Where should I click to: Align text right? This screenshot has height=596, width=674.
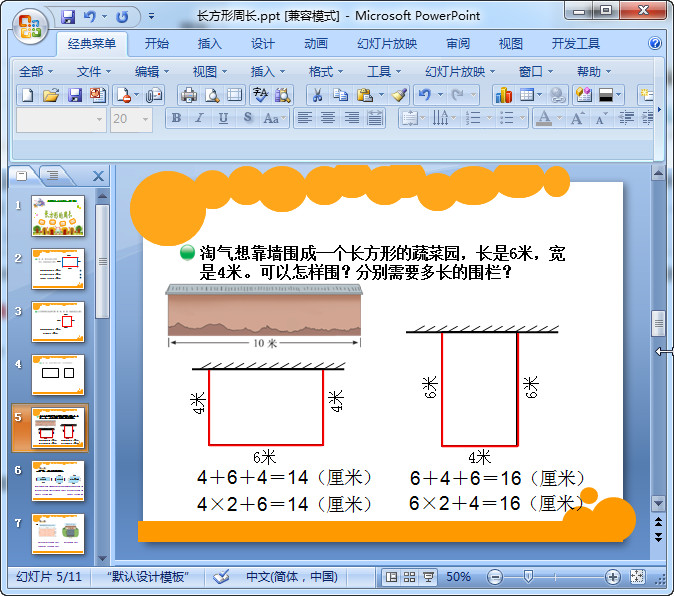click(x=352, y=118)
